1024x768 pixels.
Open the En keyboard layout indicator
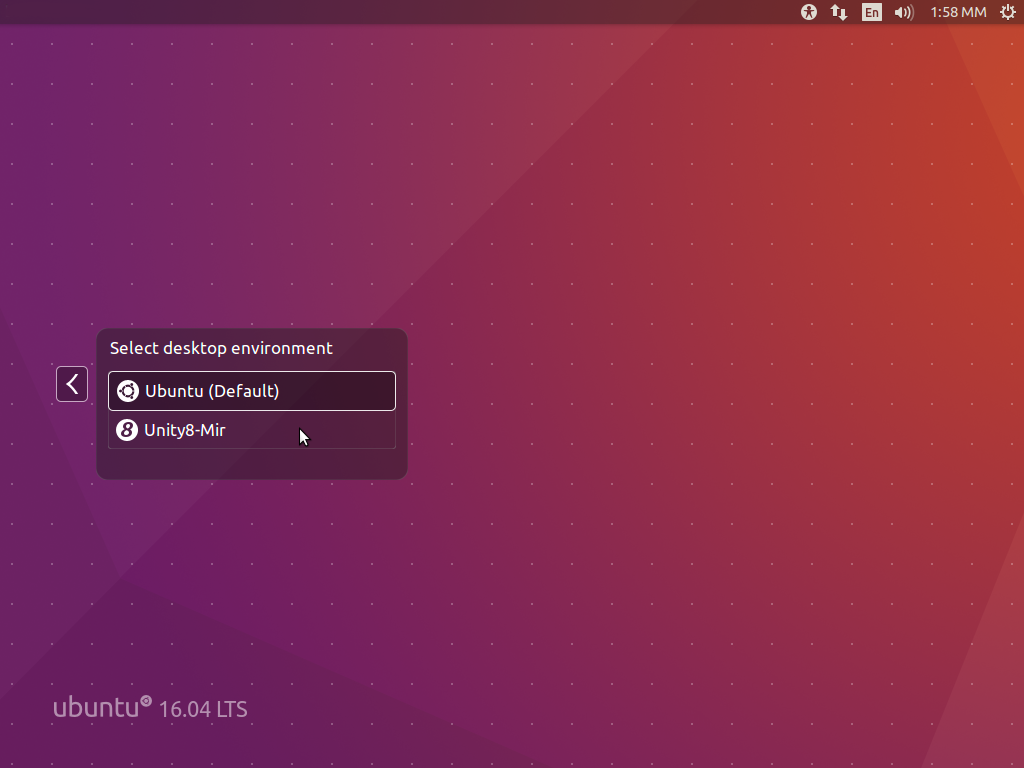(x=871, y=12)
